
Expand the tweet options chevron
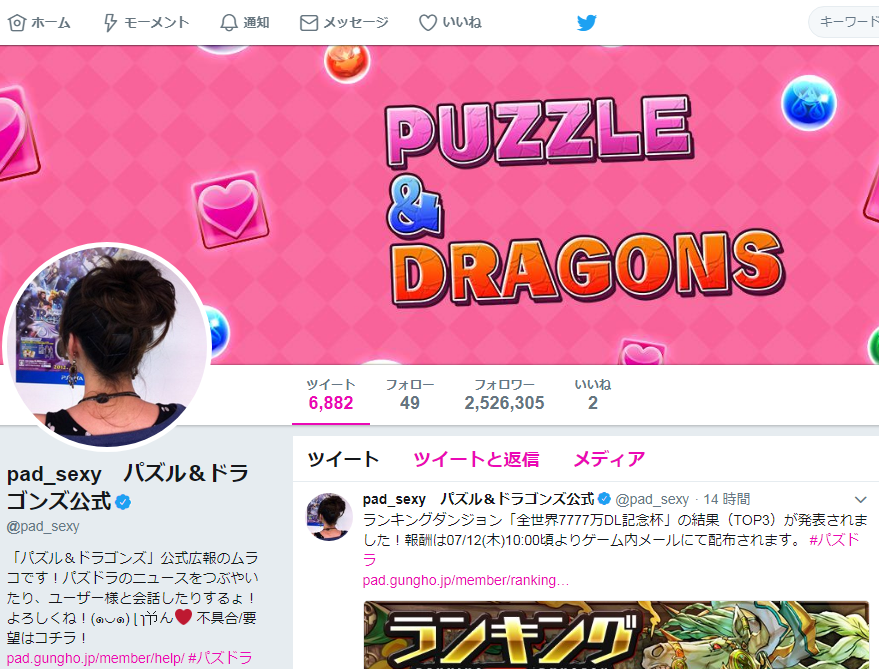(x=861, y=499)
